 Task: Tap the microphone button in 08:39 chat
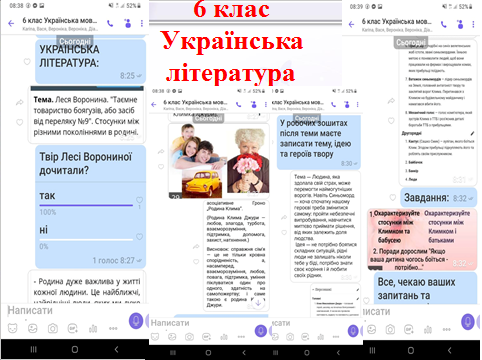(x=467, y=322)
